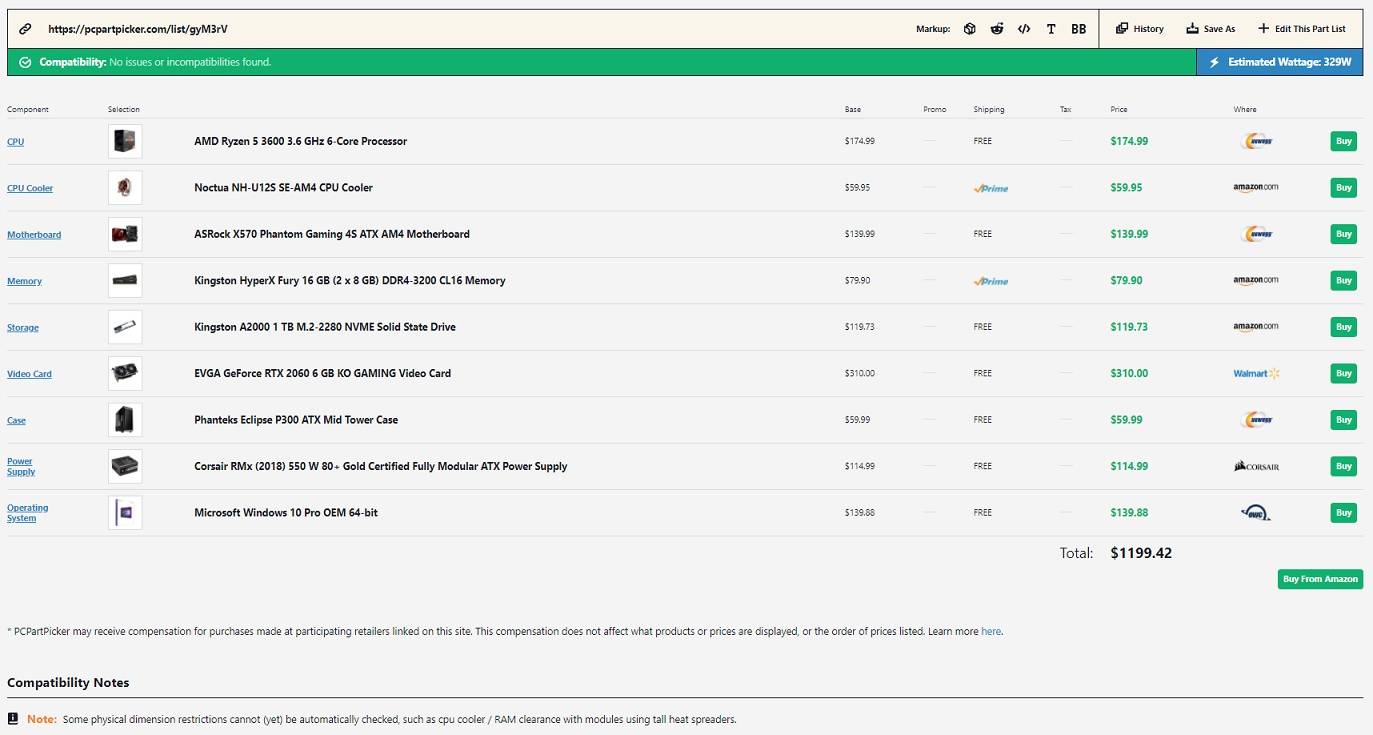1373x735 pixels.
Task: Open Kingston HyperX Fury 16 GB name
Action: pos(350,280)
